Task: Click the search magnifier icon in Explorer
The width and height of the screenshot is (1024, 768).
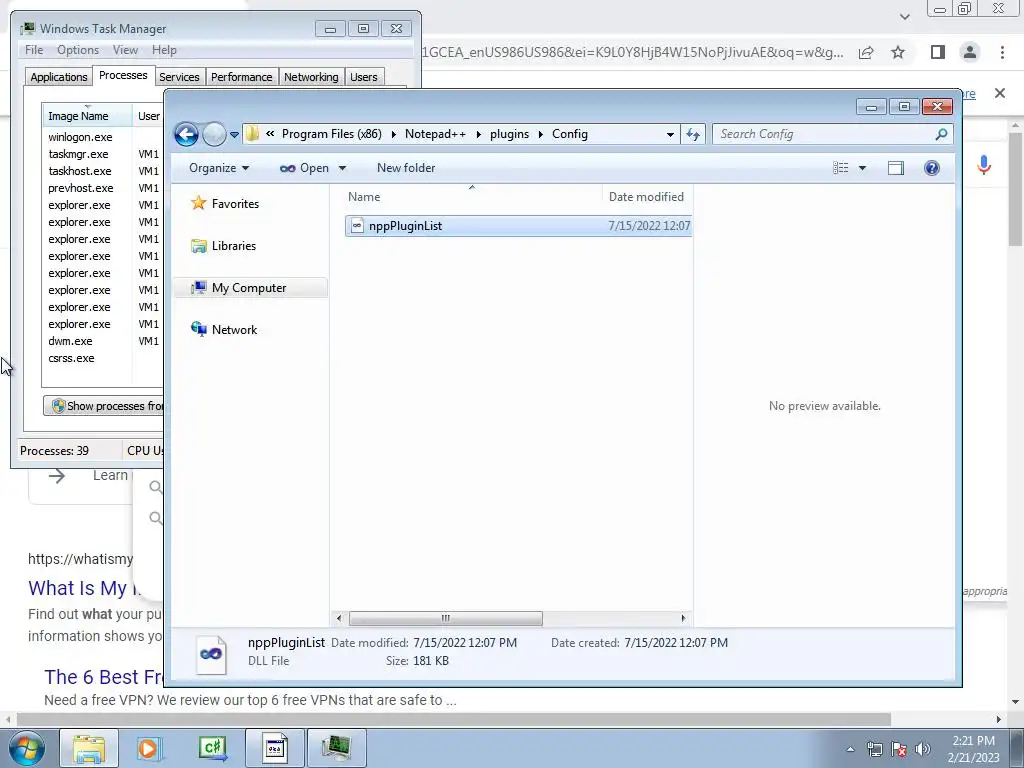Action: (x=941, y=134)
